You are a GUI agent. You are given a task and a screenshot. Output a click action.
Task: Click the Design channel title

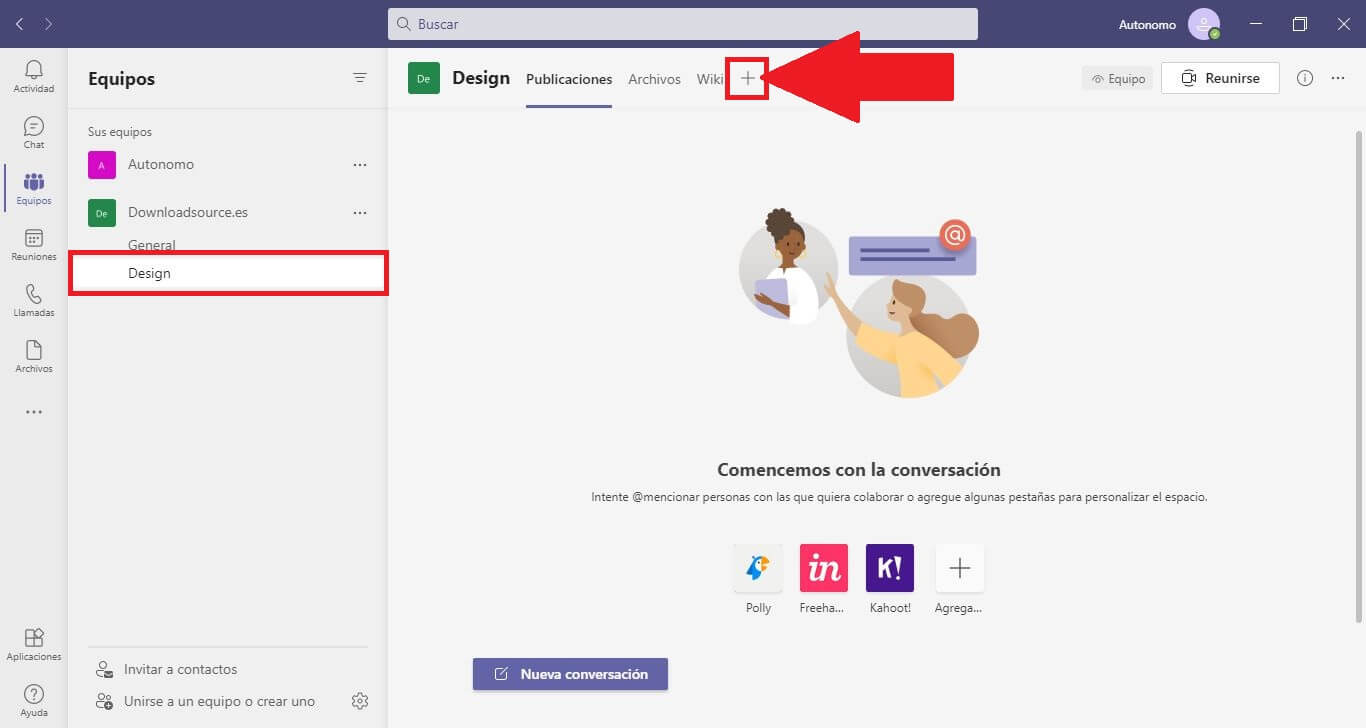click(x=481, y=78)
